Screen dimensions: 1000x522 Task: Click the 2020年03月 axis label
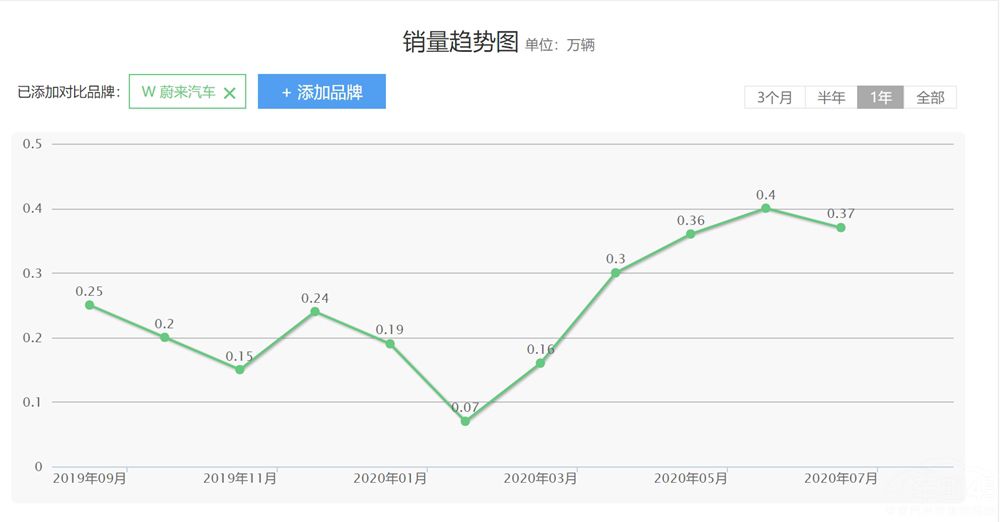click(540, 478)
